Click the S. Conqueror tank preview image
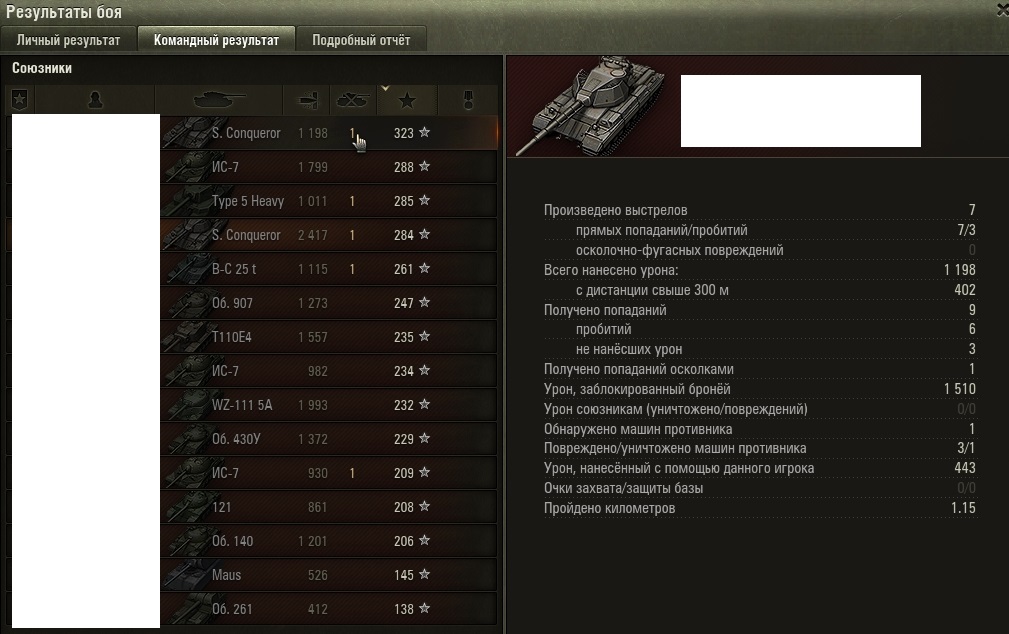Viewport: 1009px width, 634px height. (x=589, y=106)
